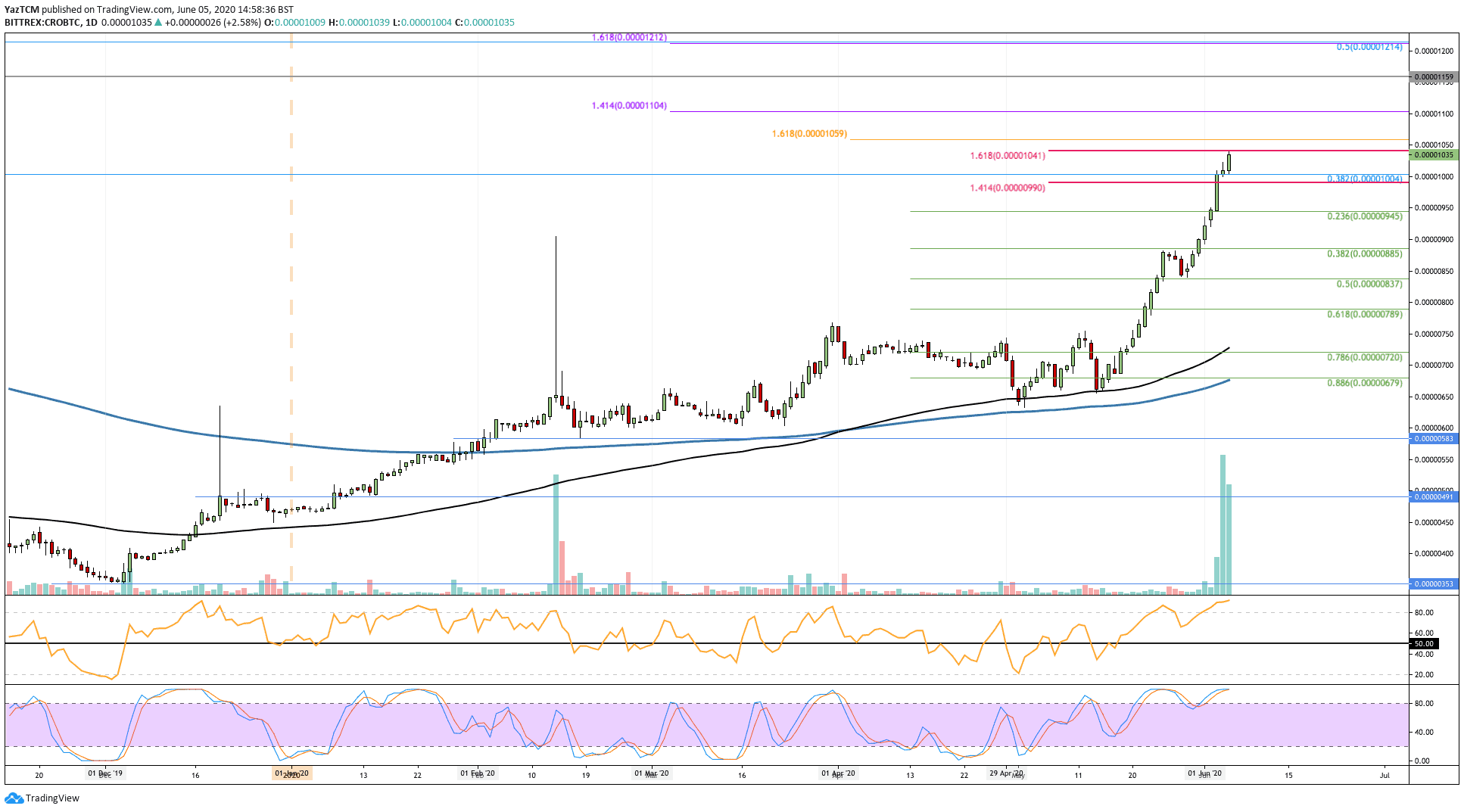
Task: Click the YazTCM author name
Action: pyautogui.click(x=22, y=10)
